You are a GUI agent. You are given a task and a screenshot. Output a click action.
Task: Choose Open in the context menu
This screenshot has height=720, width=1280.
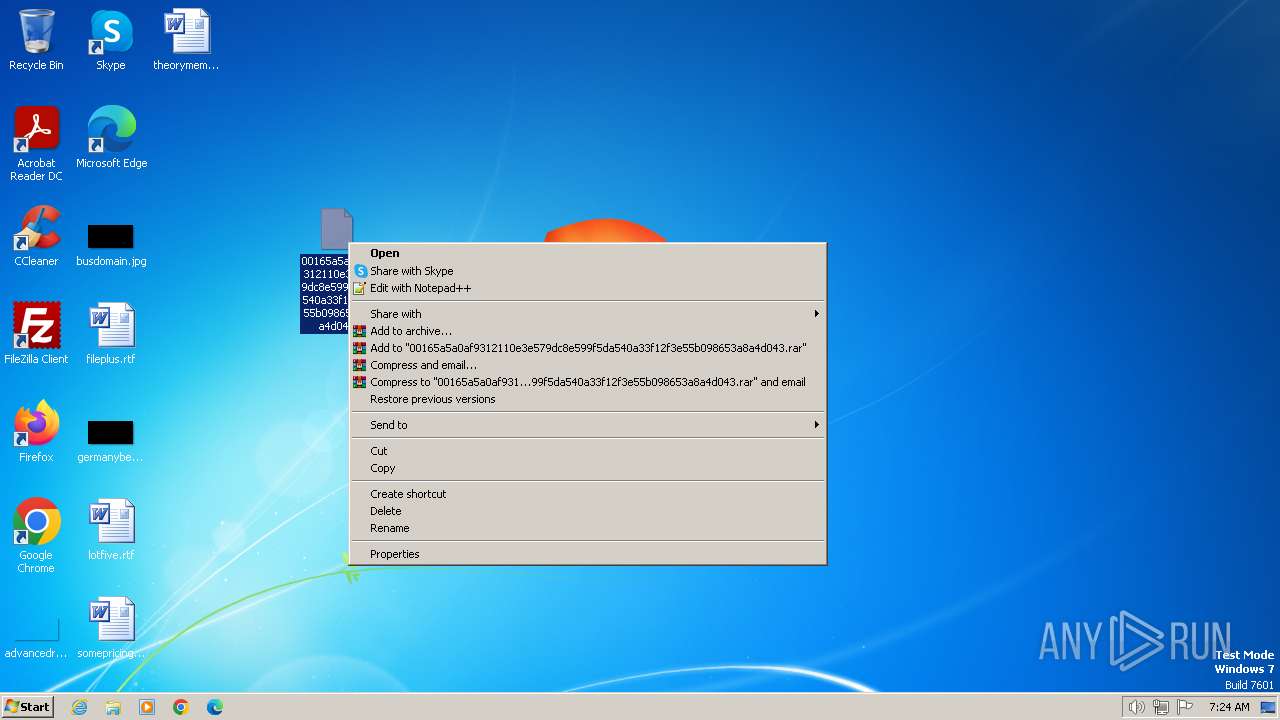[588, 253]
